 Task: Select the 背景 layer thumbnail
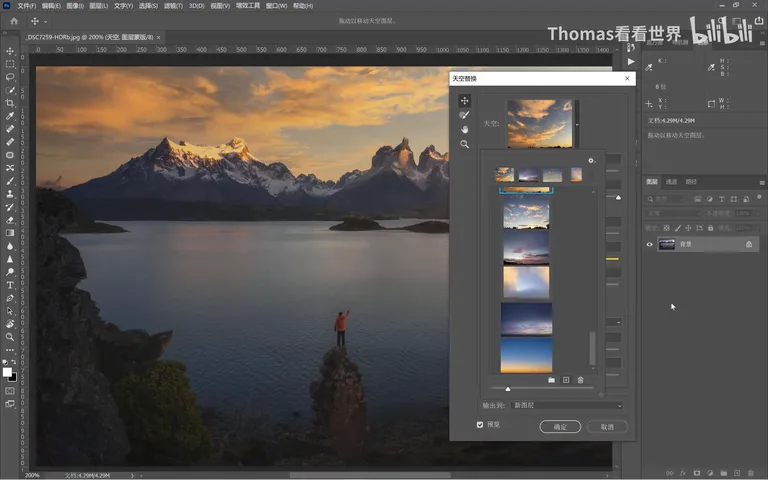(667, 244)
